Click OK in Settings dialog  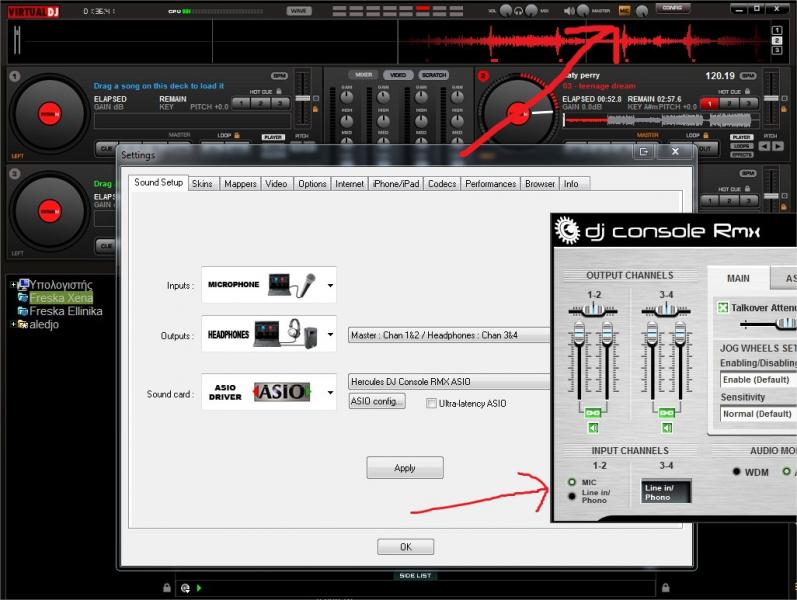coord(406,547)
